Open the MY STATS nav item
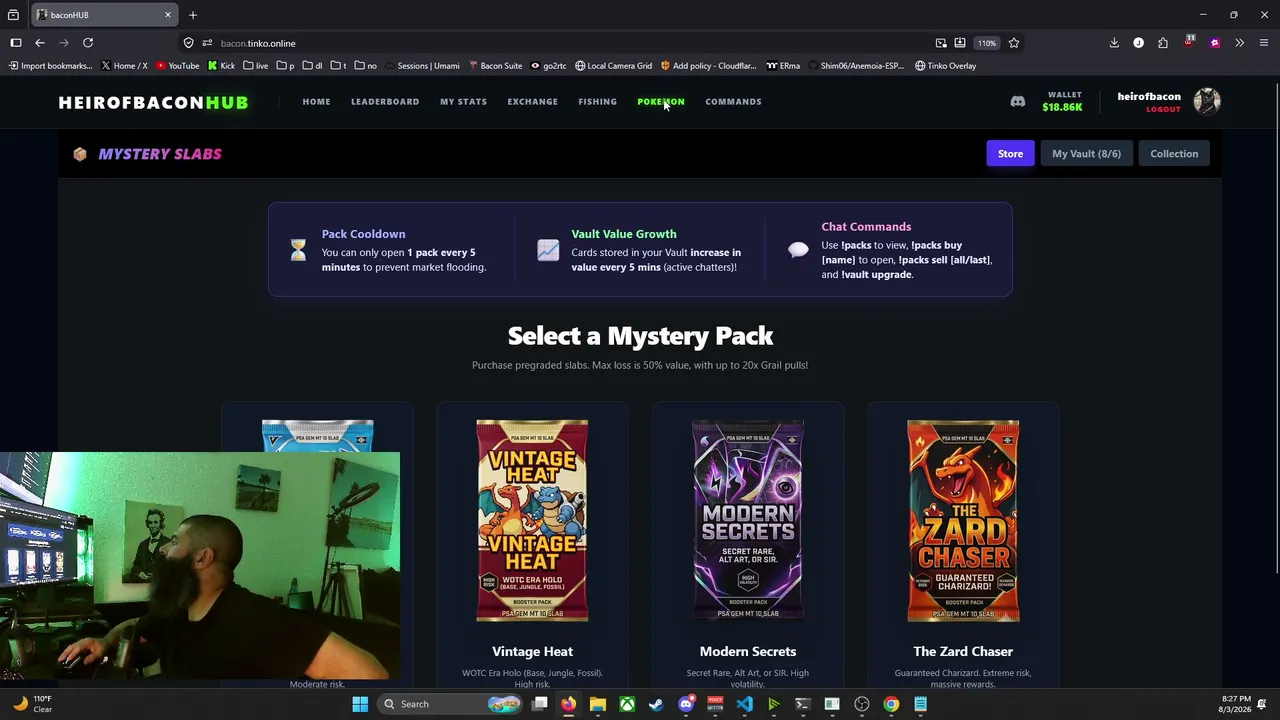1280x720 pixels. coord(463,101)
